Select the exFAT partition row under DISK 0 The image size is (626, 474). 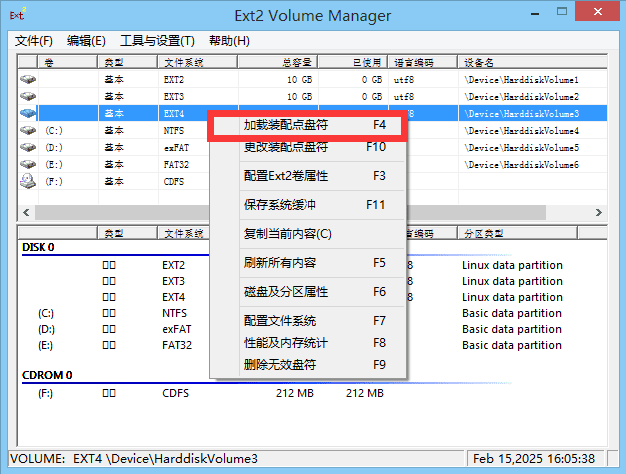click(x=312, y=329)
